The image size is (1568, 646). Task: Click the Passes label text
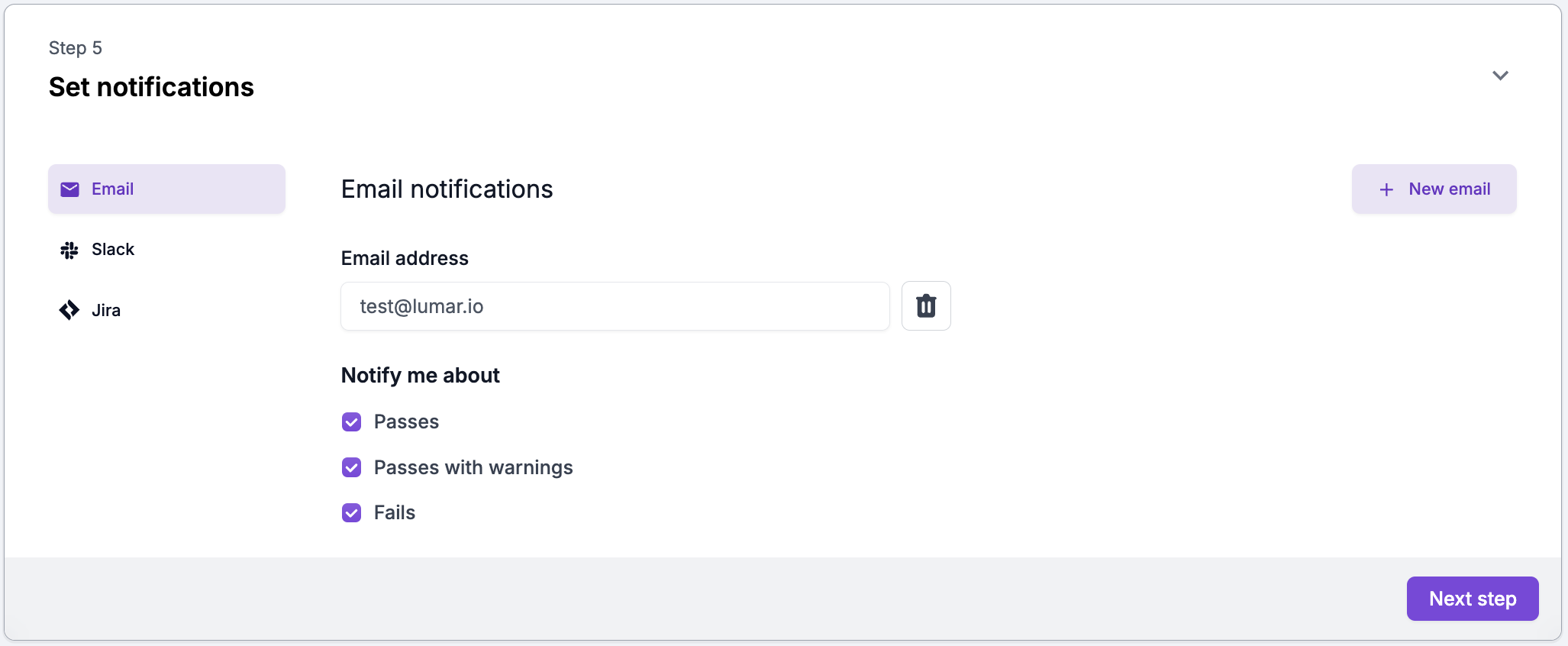click(406, 422)
